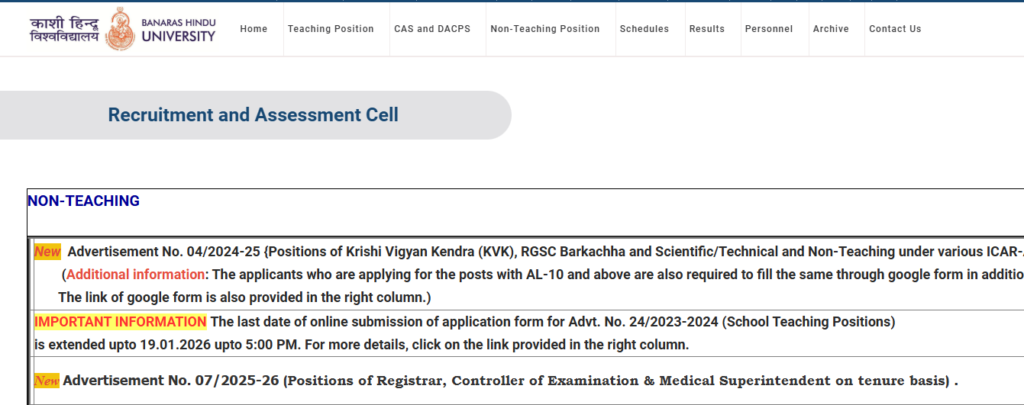1024x405 pixels.
Task: Click the IMPORTANT INFORMATION highlighted label
Action: [120, 322]
